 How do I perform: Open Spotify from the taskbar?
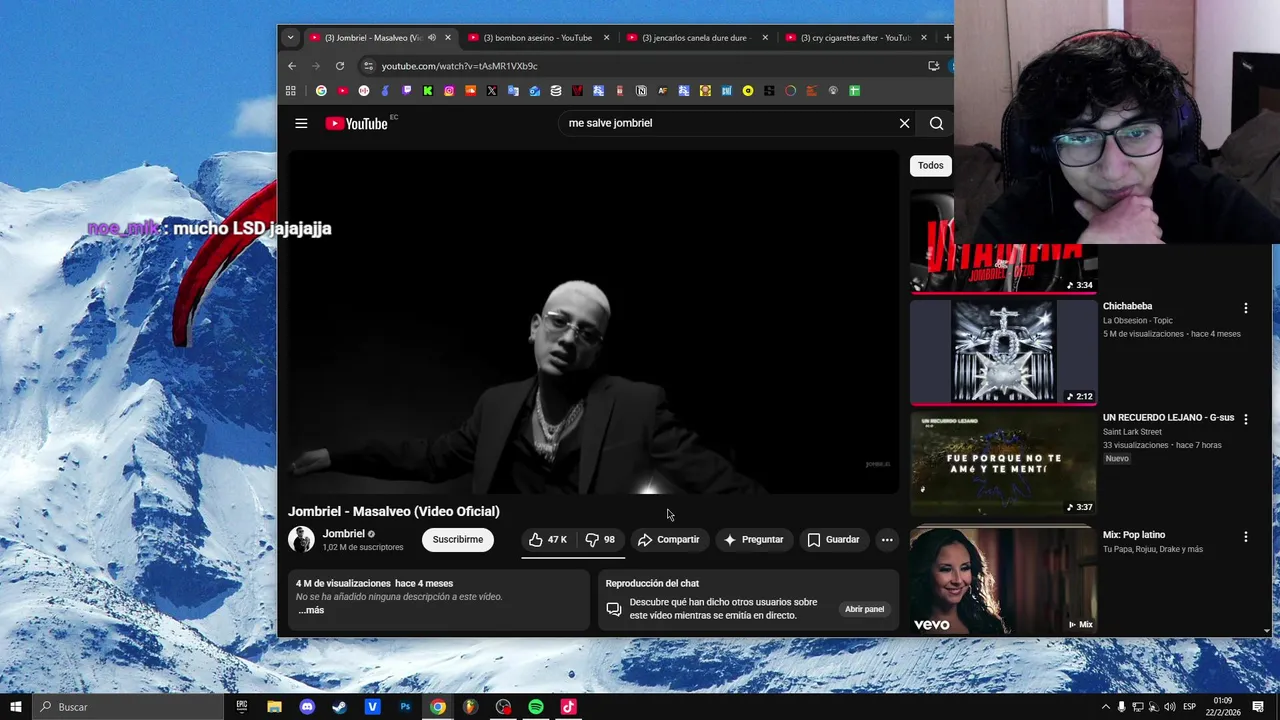click(536, 707)
